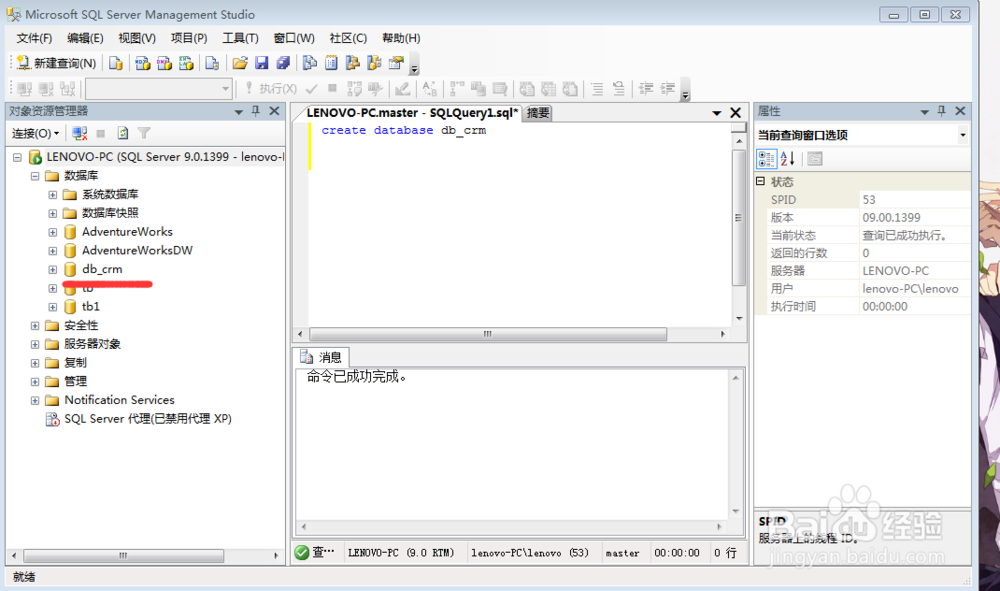Open the Properties Window toolbar icon

click(x=396, y=62)
